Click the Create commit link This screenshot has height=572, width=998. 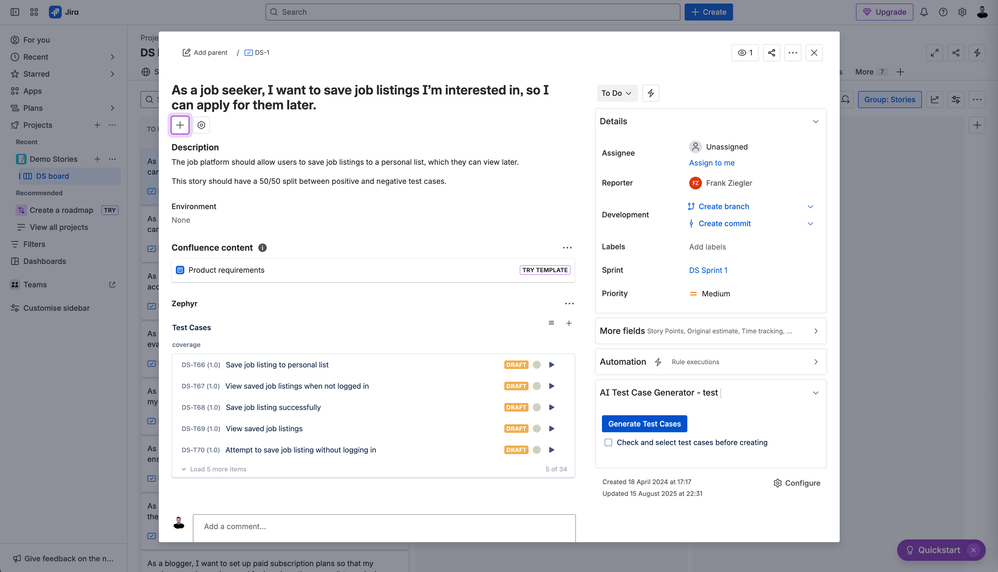pyautogui.click(x=724, y=224)
